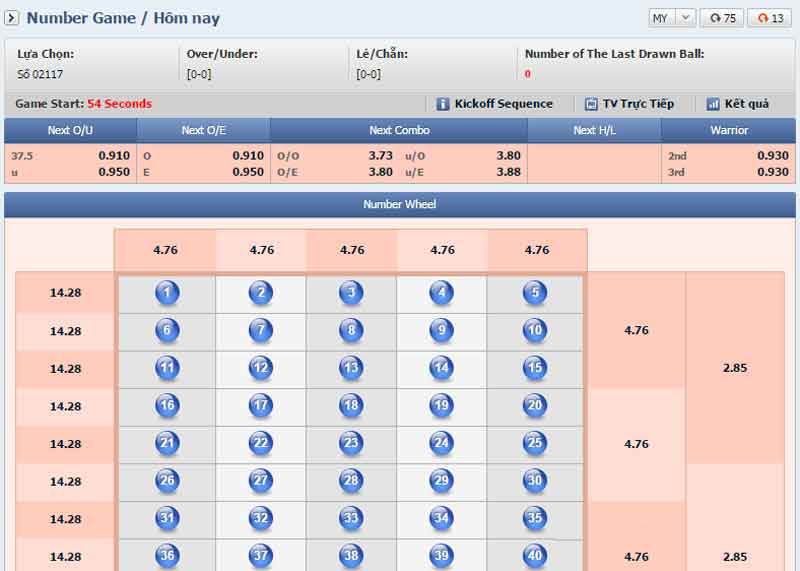800x571 pixels.
Task: Click the Kết quả chart icon
Action: (x=713, y=104)
